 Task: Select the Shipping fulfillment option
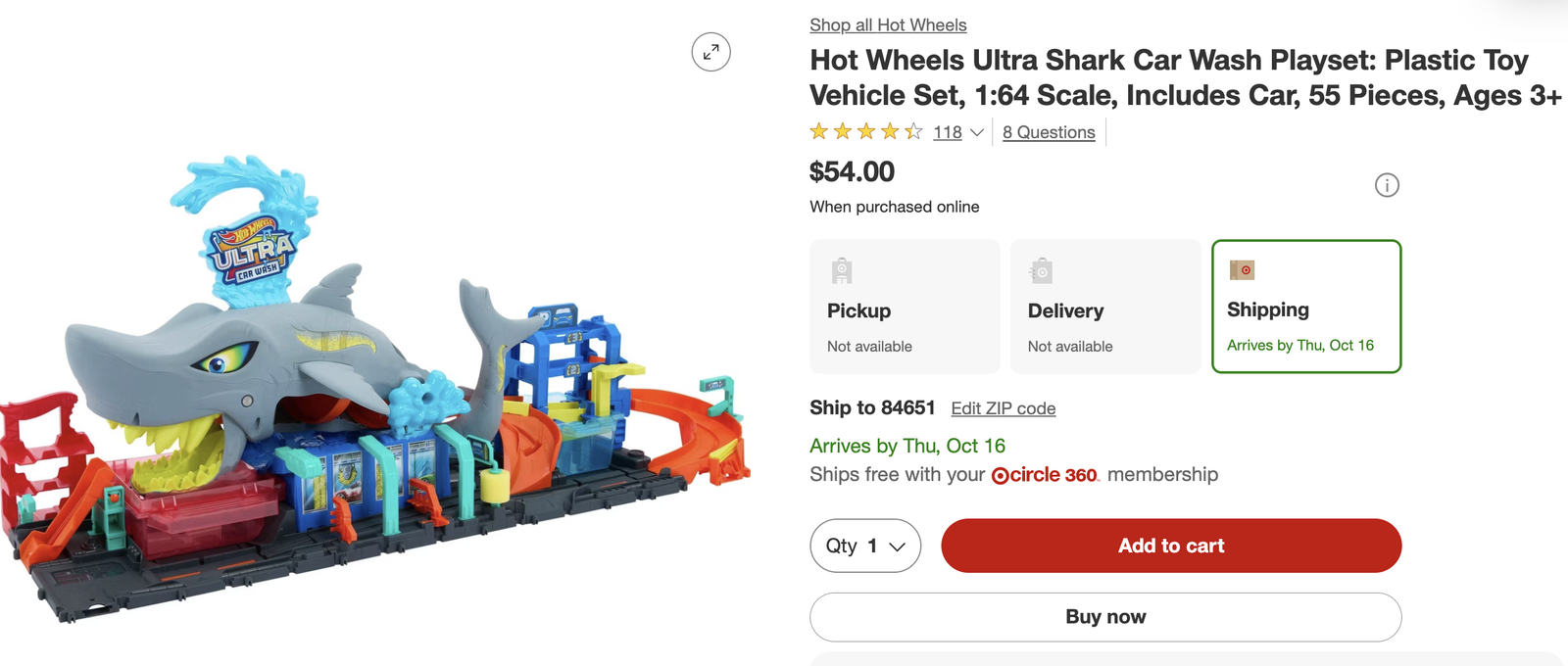click(1305, 307)
